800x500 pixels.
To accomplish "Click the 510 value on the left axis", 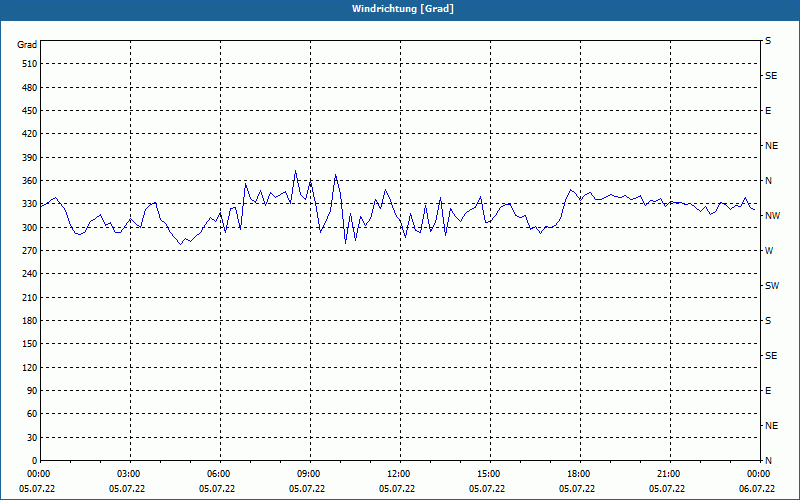I will click(30, 64).
